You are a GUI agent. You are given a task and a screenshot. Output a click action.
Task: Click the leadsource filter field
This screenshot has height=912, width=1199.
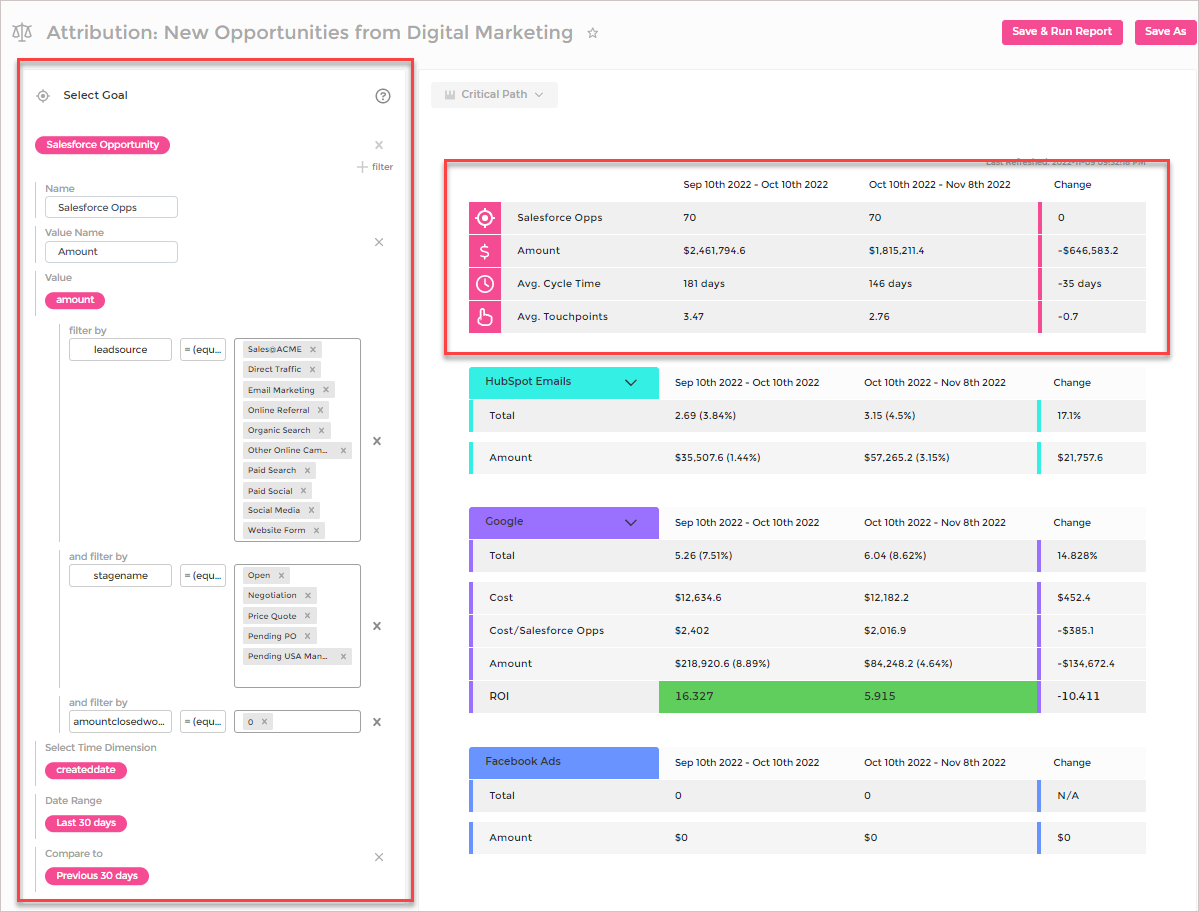click(x=120, y=350)
